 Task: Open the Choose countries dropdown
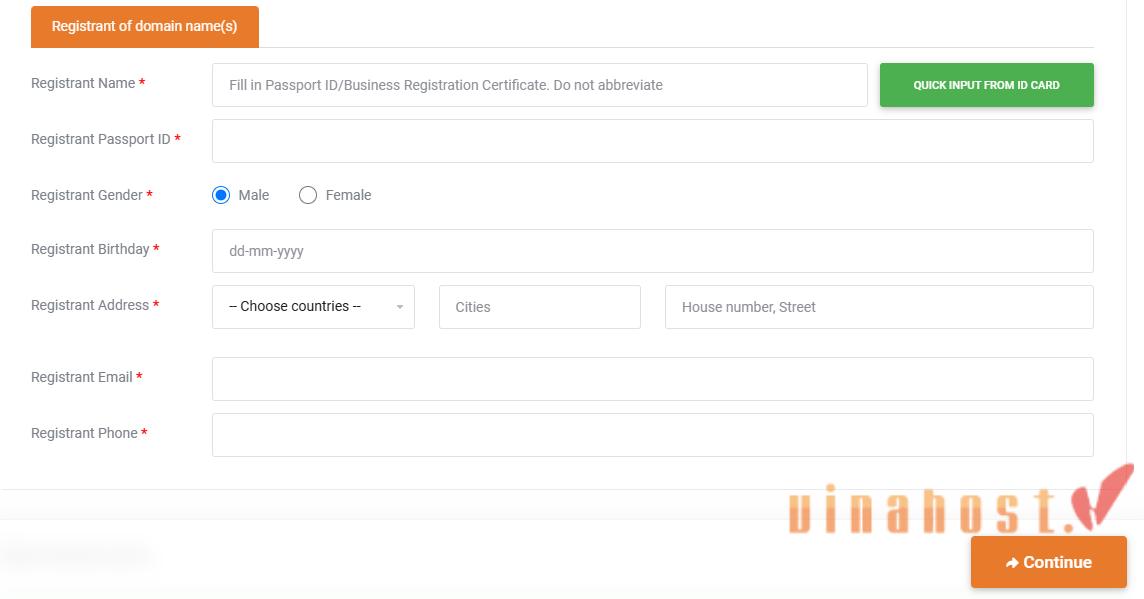tap(313, 307)
